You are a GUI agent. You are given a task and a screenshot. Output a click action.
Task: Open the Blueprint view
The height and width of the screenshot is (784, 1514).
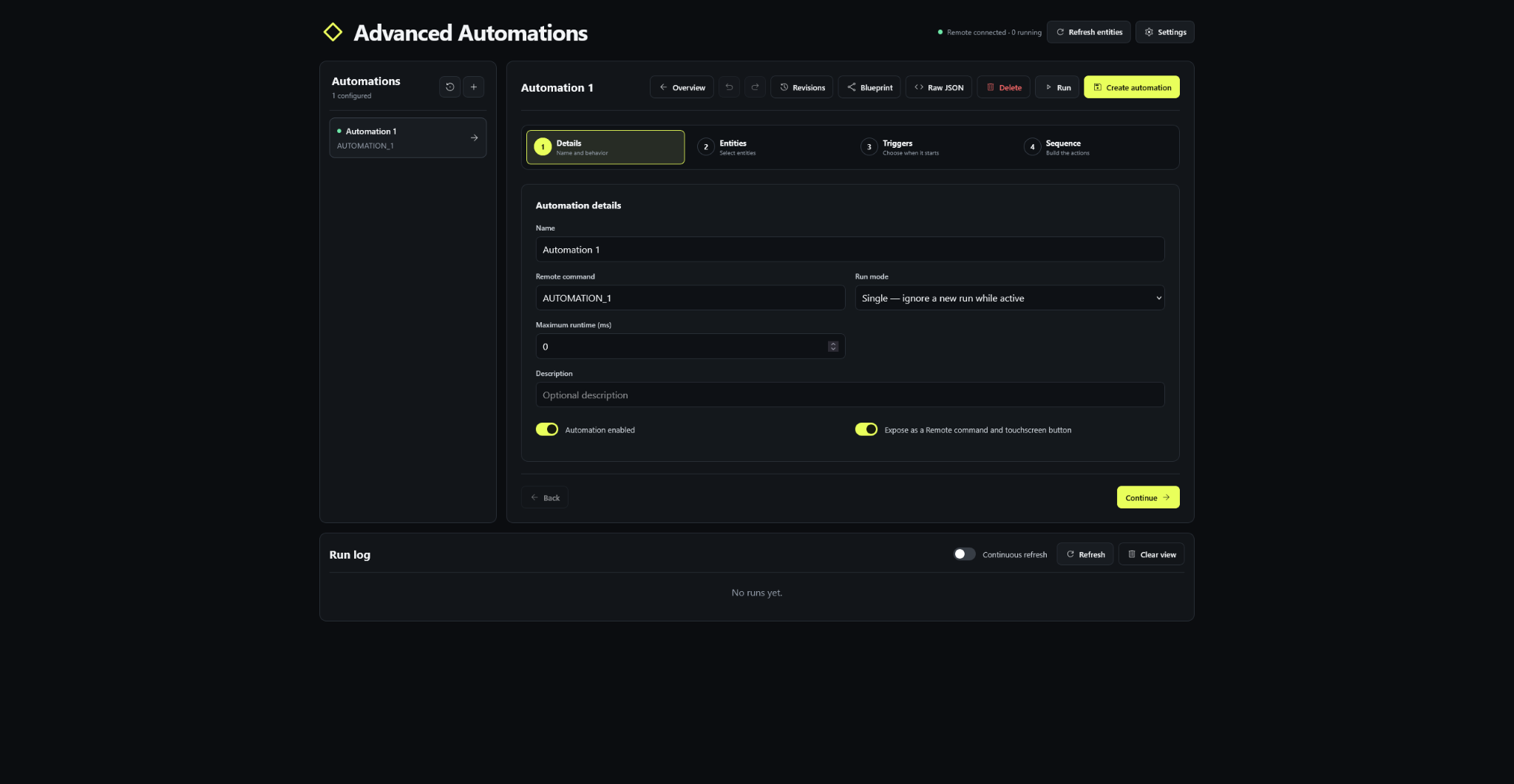pos(869,87)
